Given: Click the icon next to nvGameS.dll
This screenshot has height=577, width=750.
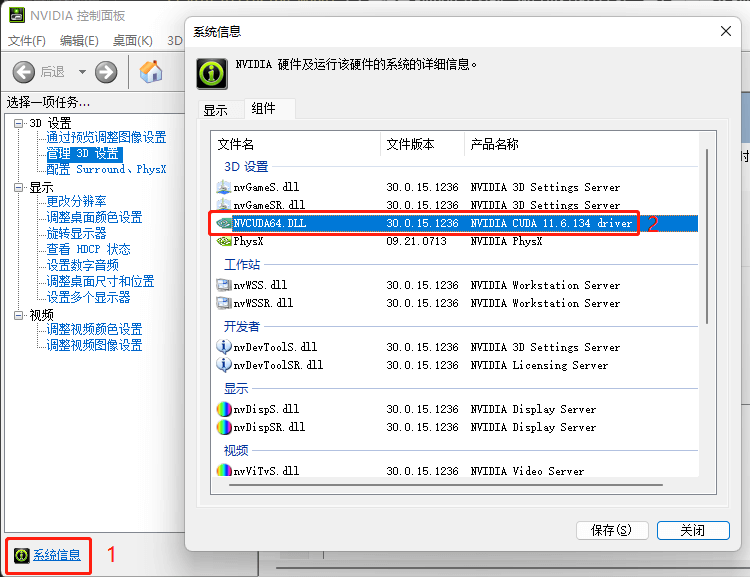Looking at the screenshot, I should (224, 187).
